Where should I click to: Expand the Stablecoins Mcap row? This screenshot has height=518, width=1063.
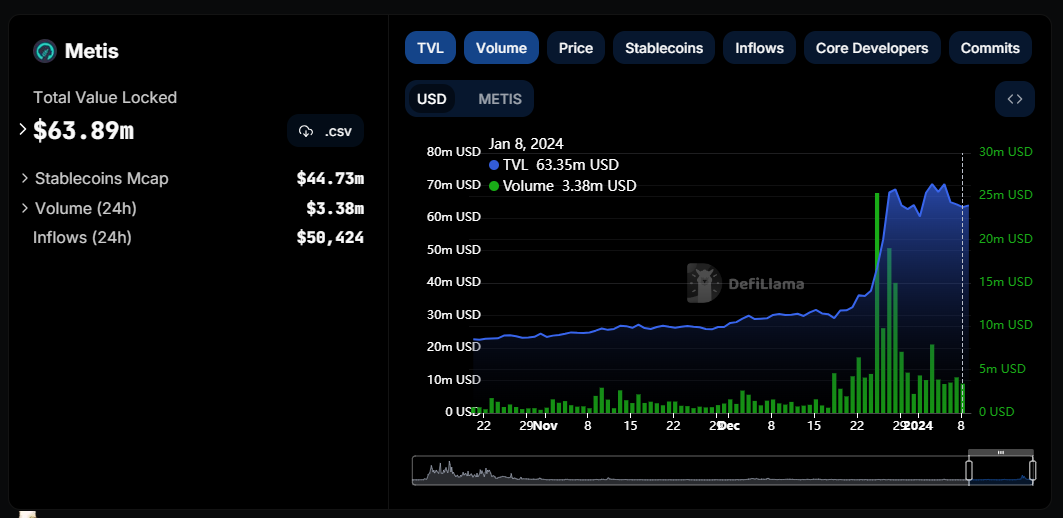[x=25, y=178]
